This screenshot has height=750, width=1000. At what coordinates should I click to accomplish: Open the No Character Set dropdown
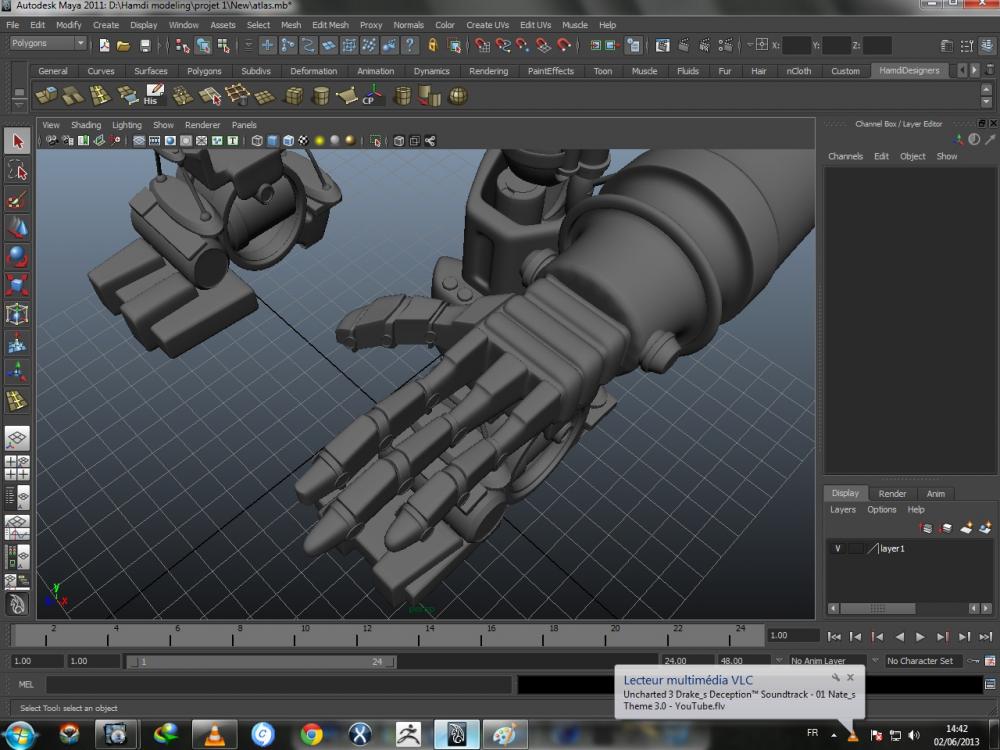tap(918, 661)
